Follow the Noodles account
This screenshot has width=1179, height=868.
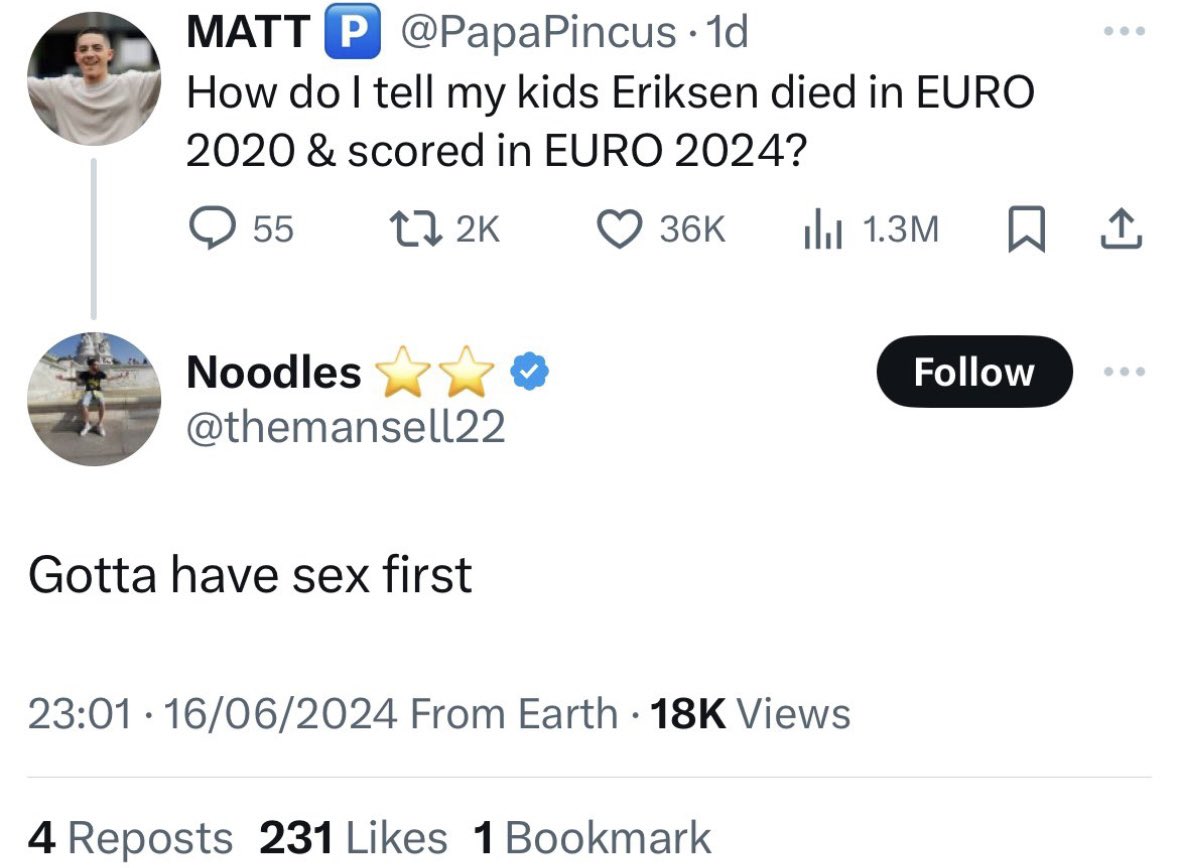tap(973, 372)
